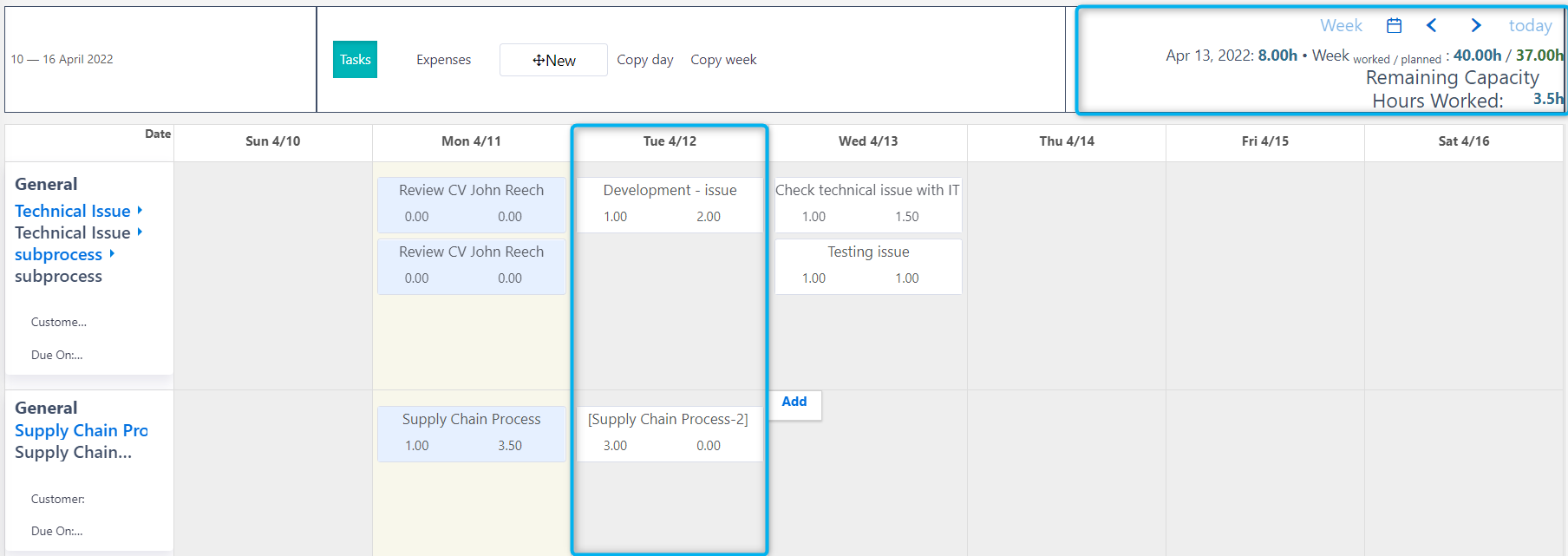Open the calendar date picker icon
The height and width of the screenshot is (556, 1568).
coord(1394,26)
